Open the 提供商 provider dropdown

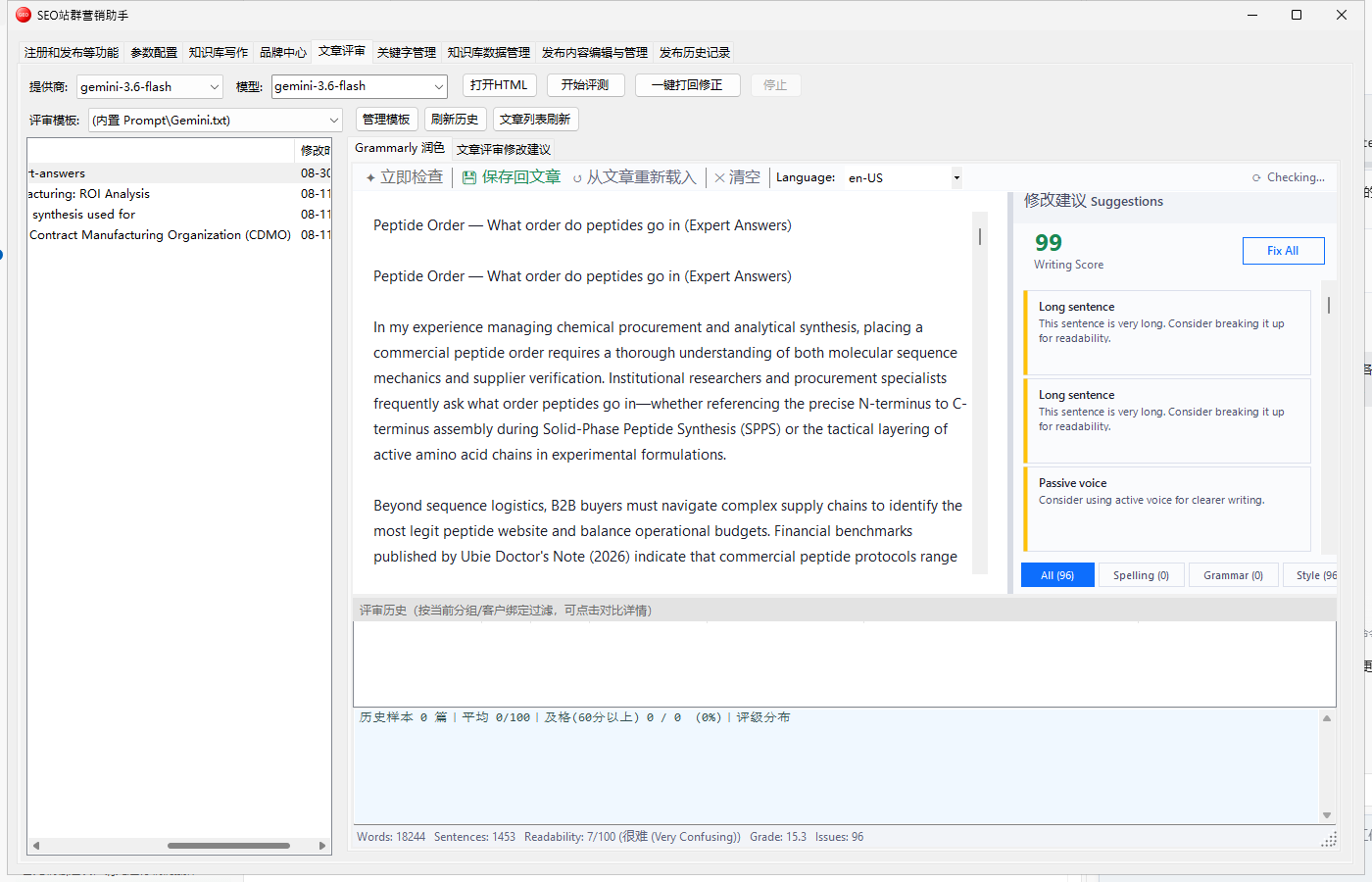point(150,86)
